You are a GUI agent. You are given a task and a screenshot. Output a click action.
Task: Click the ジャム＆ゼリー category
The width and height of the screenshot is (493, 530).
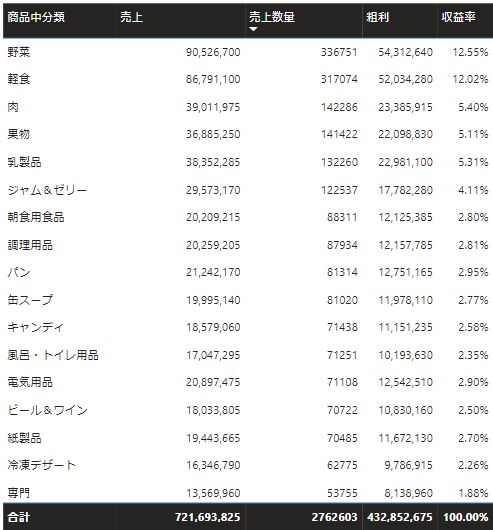[x=47, y=190]
